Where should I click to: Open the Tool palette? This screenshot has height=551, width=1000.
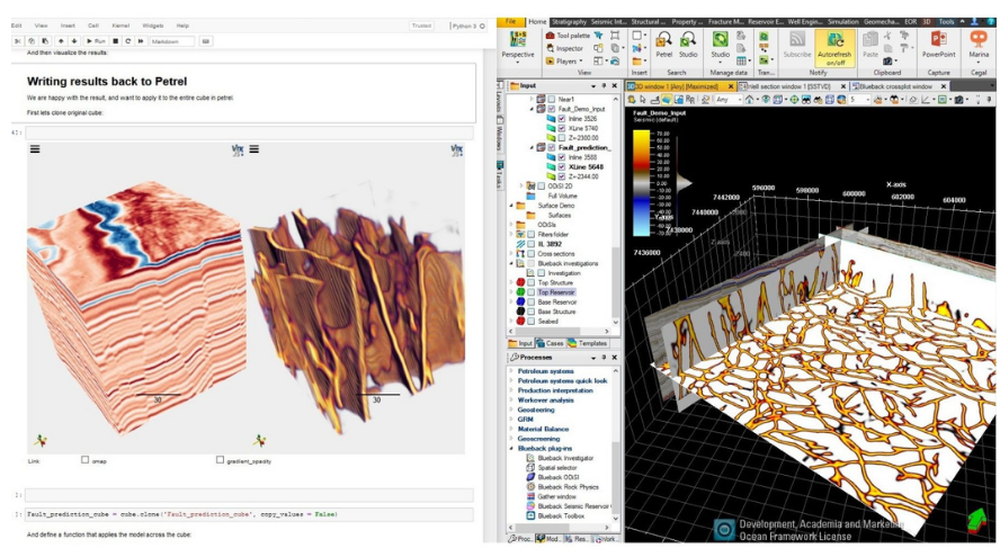[568, 36]
